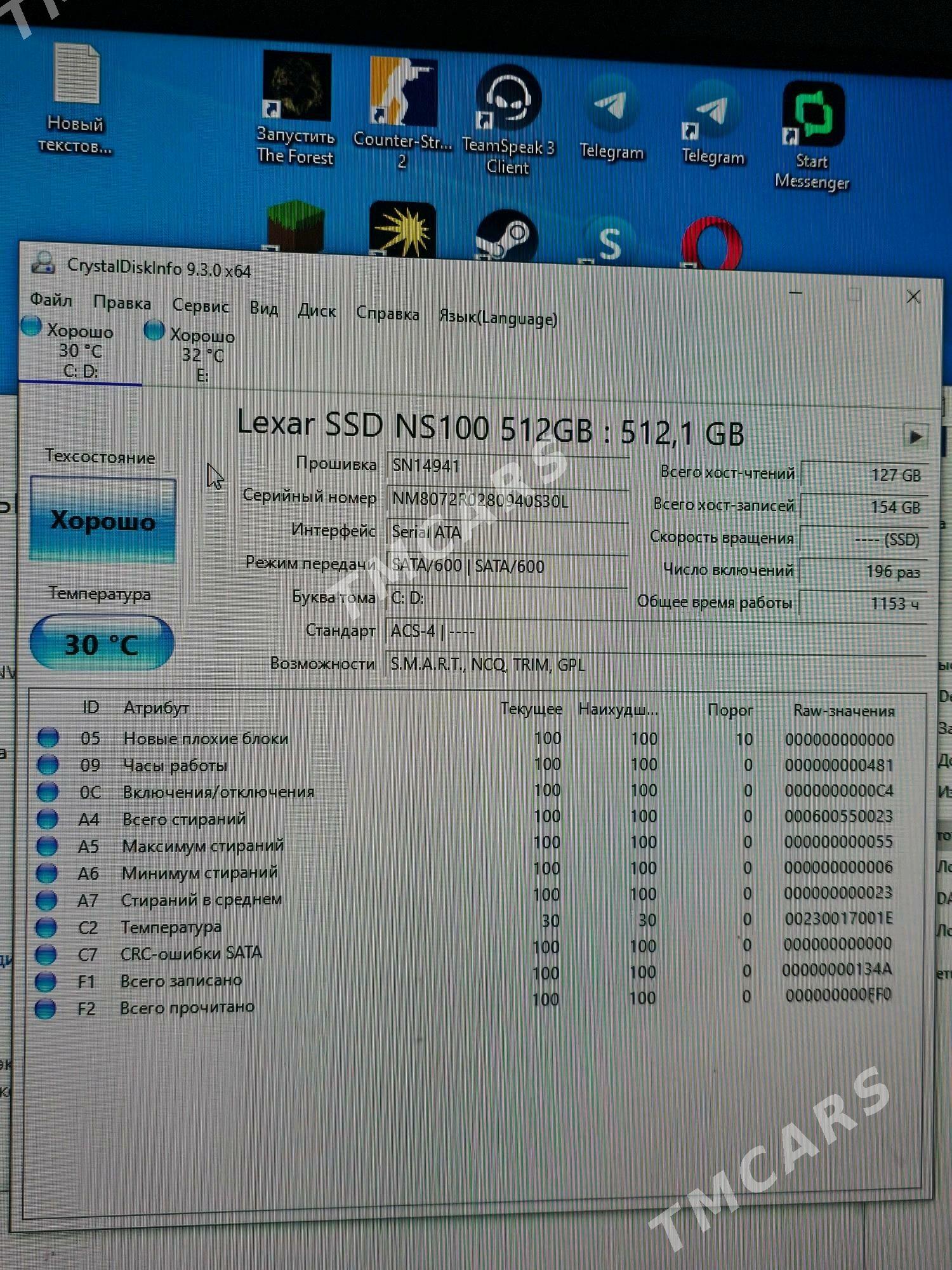Screen dimensions: 952x1270
Task: Click status dot for CRC-ошибки SATA
Action: click(x=46, y=954)
